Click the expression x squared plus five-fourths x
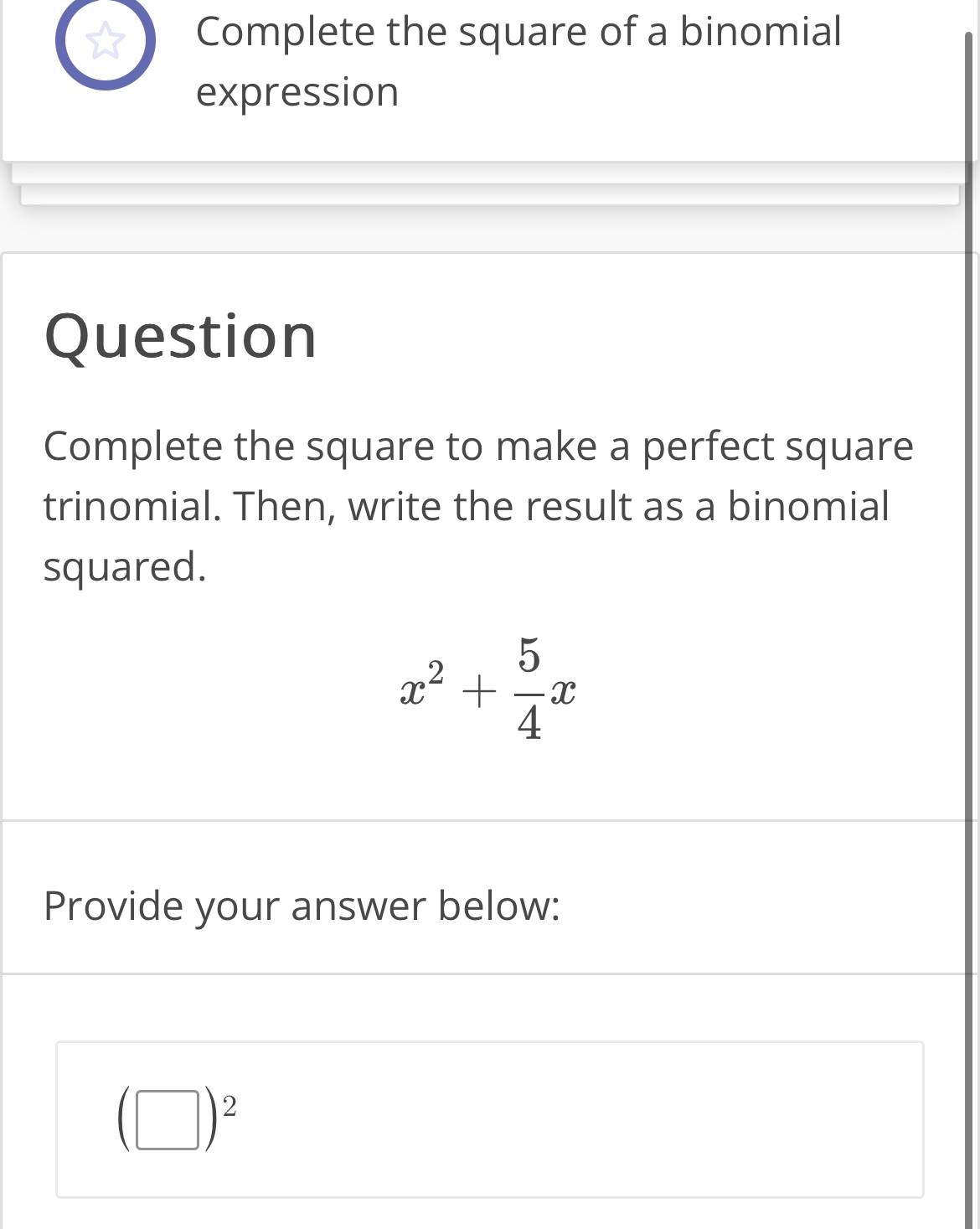 [x=490, y=693]
